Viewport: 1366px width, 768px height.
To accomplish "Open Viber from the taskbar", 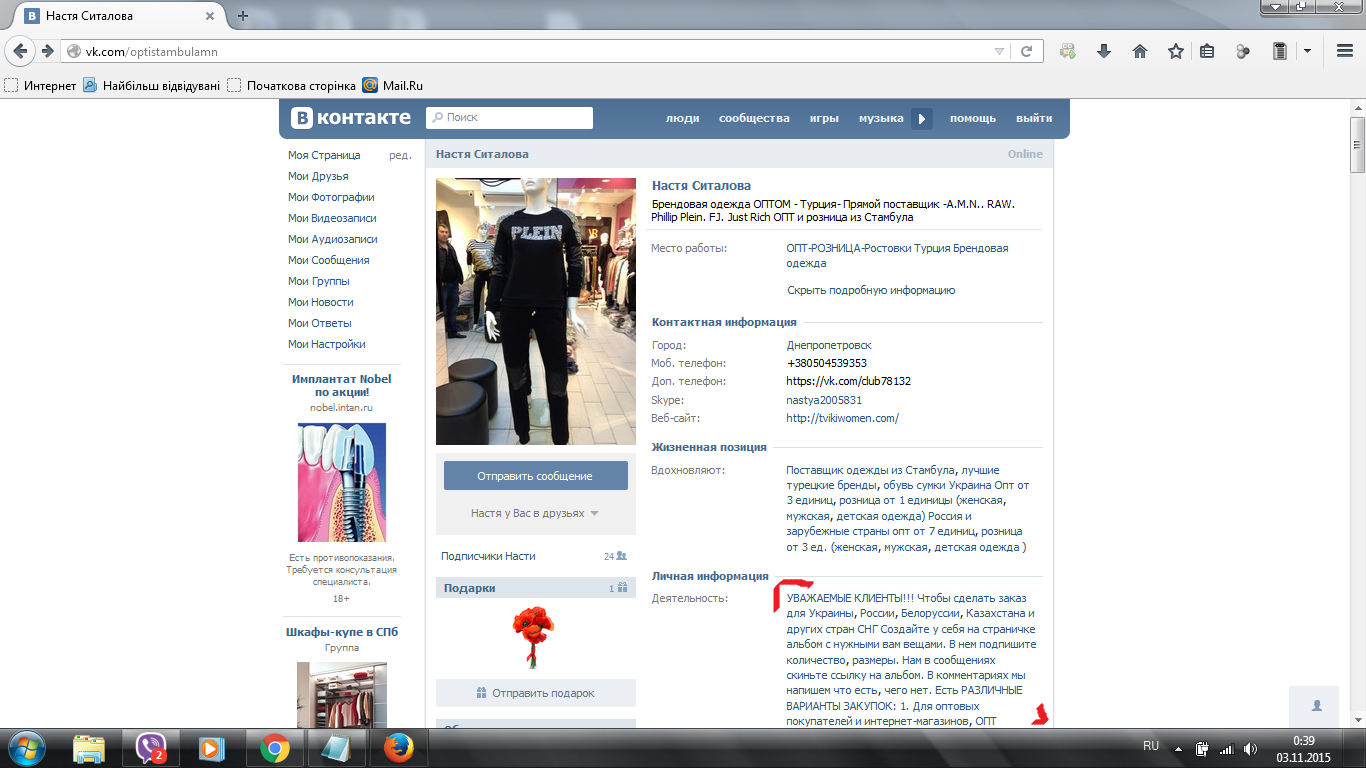I will pyautogui.click(x=151, y=748).
